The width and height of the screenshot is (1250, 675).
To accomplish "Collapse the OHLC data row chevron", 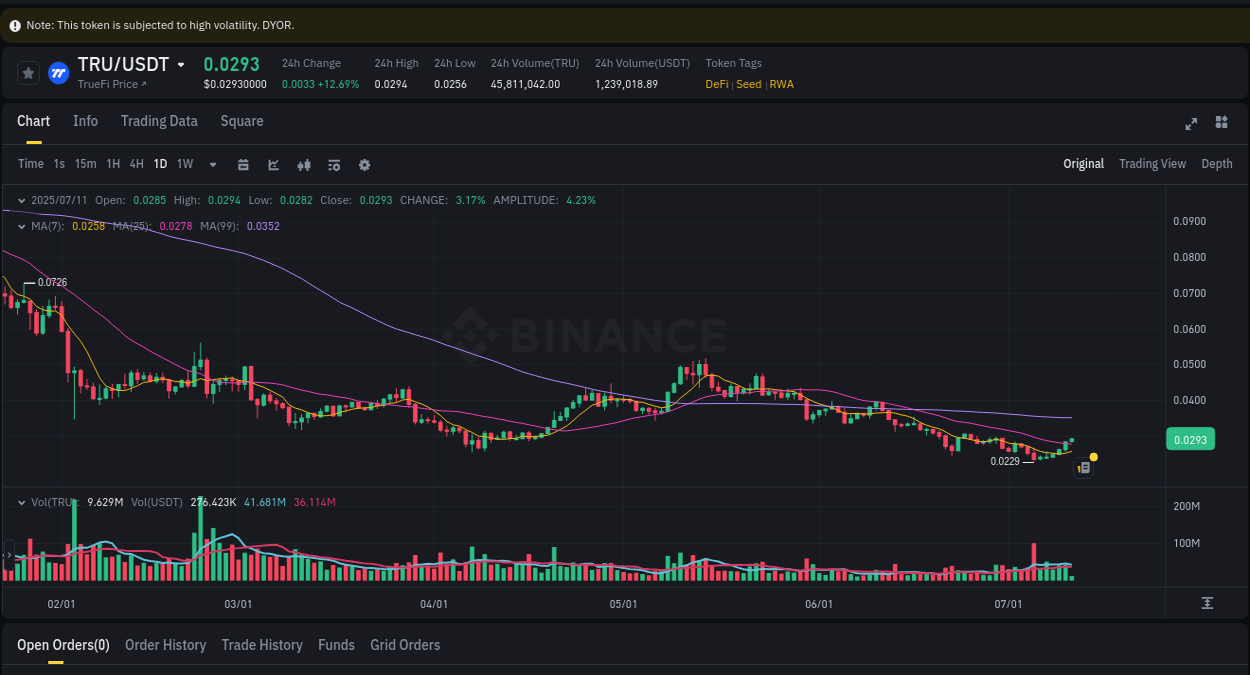I will (x=19, y=200).
